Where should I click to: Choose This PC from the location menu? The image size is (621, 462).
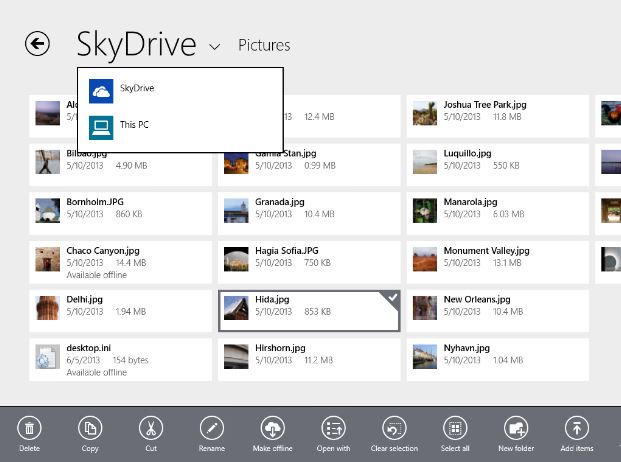click(x=180, y=127)
